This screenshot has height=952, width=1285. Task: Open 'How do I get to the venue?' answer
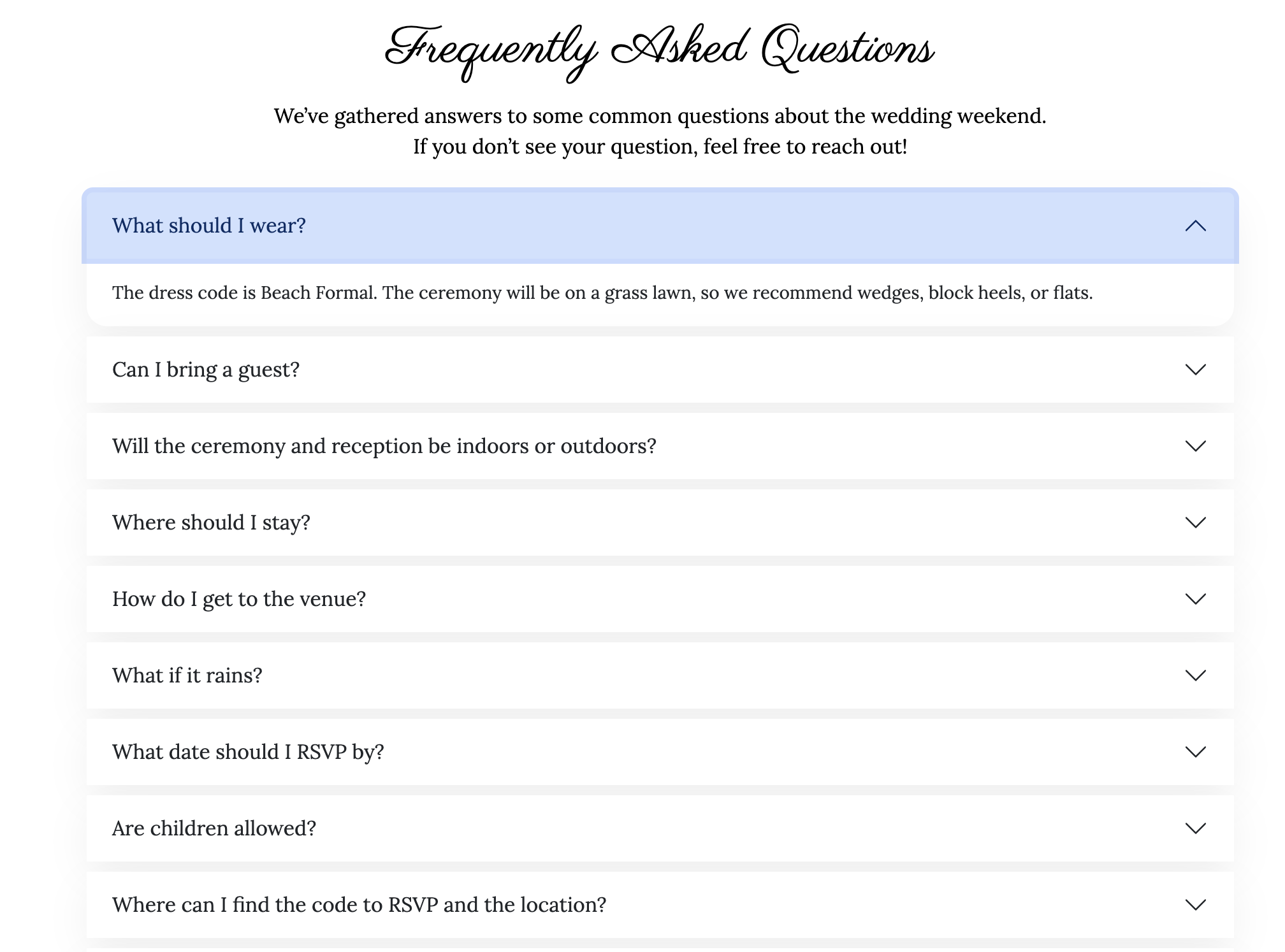click(239, 599)
